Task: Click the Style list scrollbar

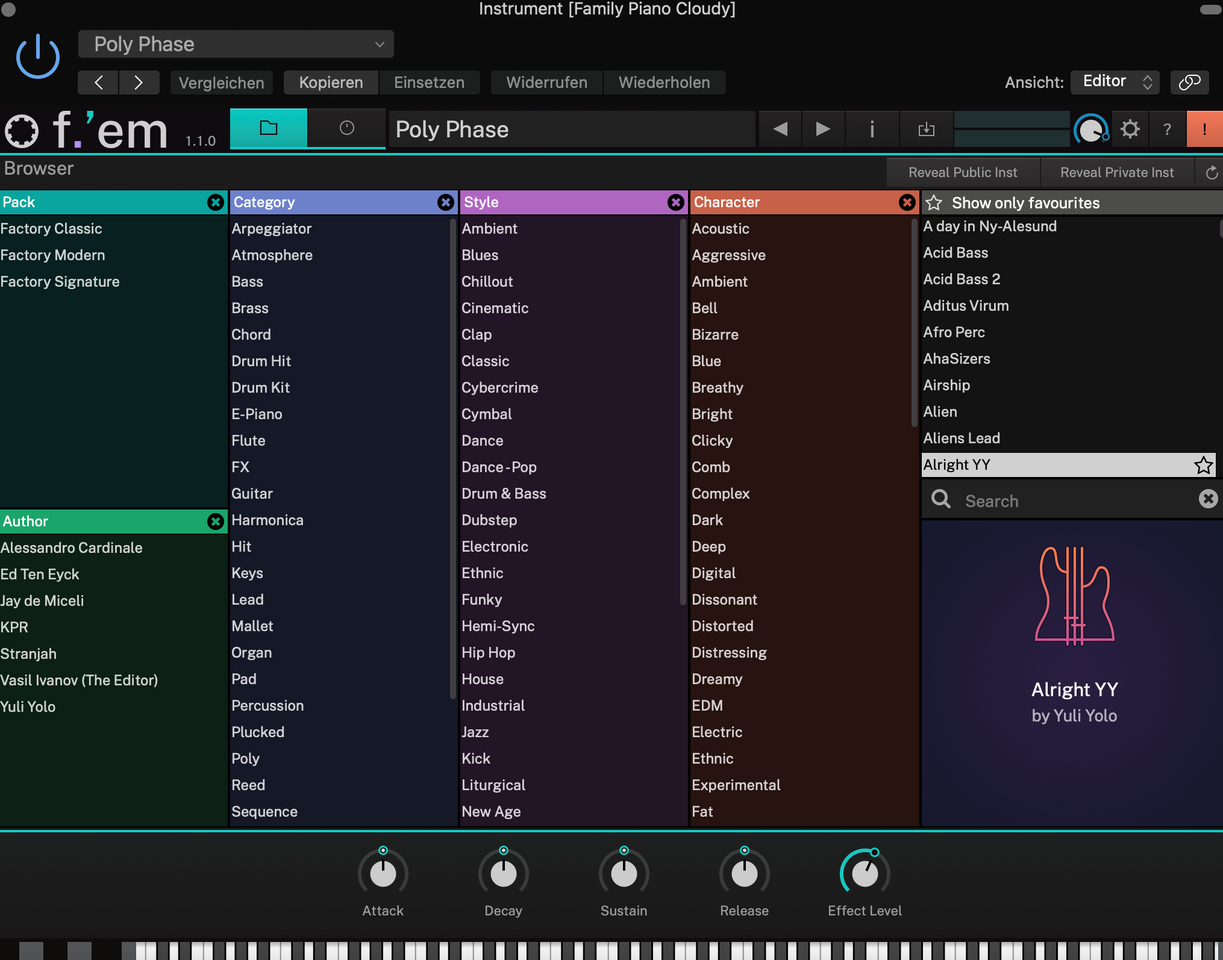Action: pos(684,412)
